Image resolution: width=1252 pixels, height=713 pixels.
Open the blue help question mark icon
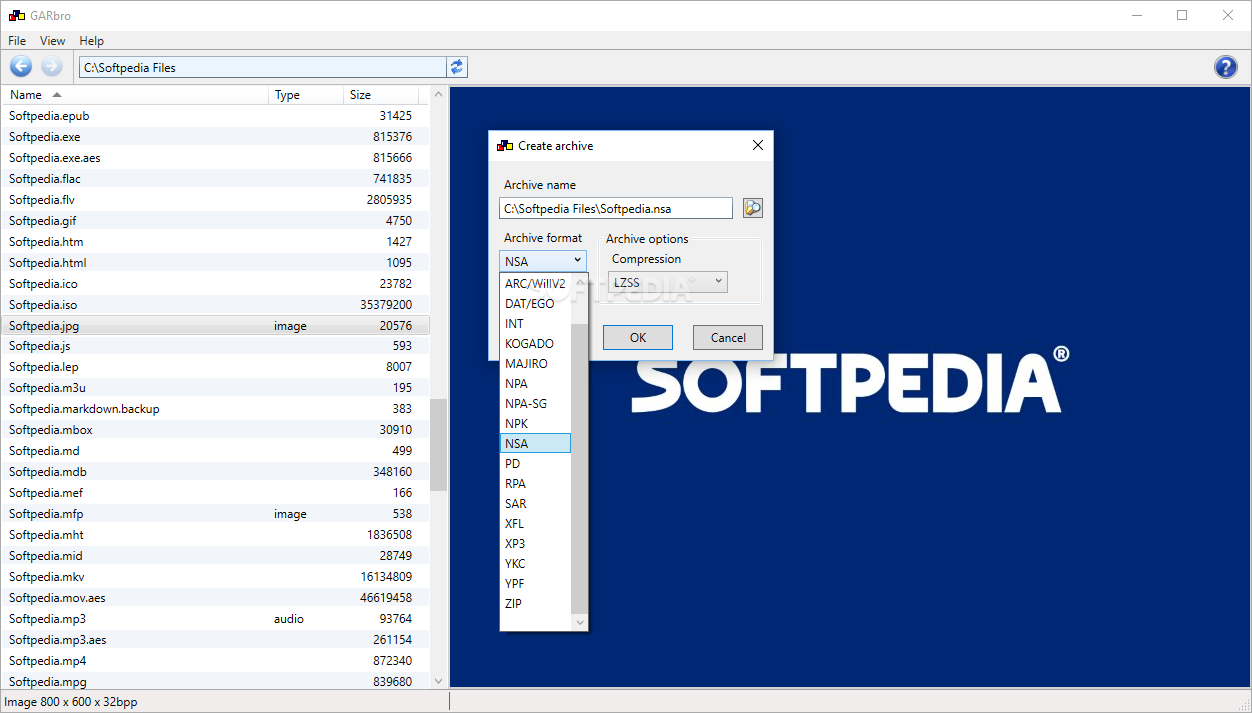pyautogui.click(x=1225, y=67)
